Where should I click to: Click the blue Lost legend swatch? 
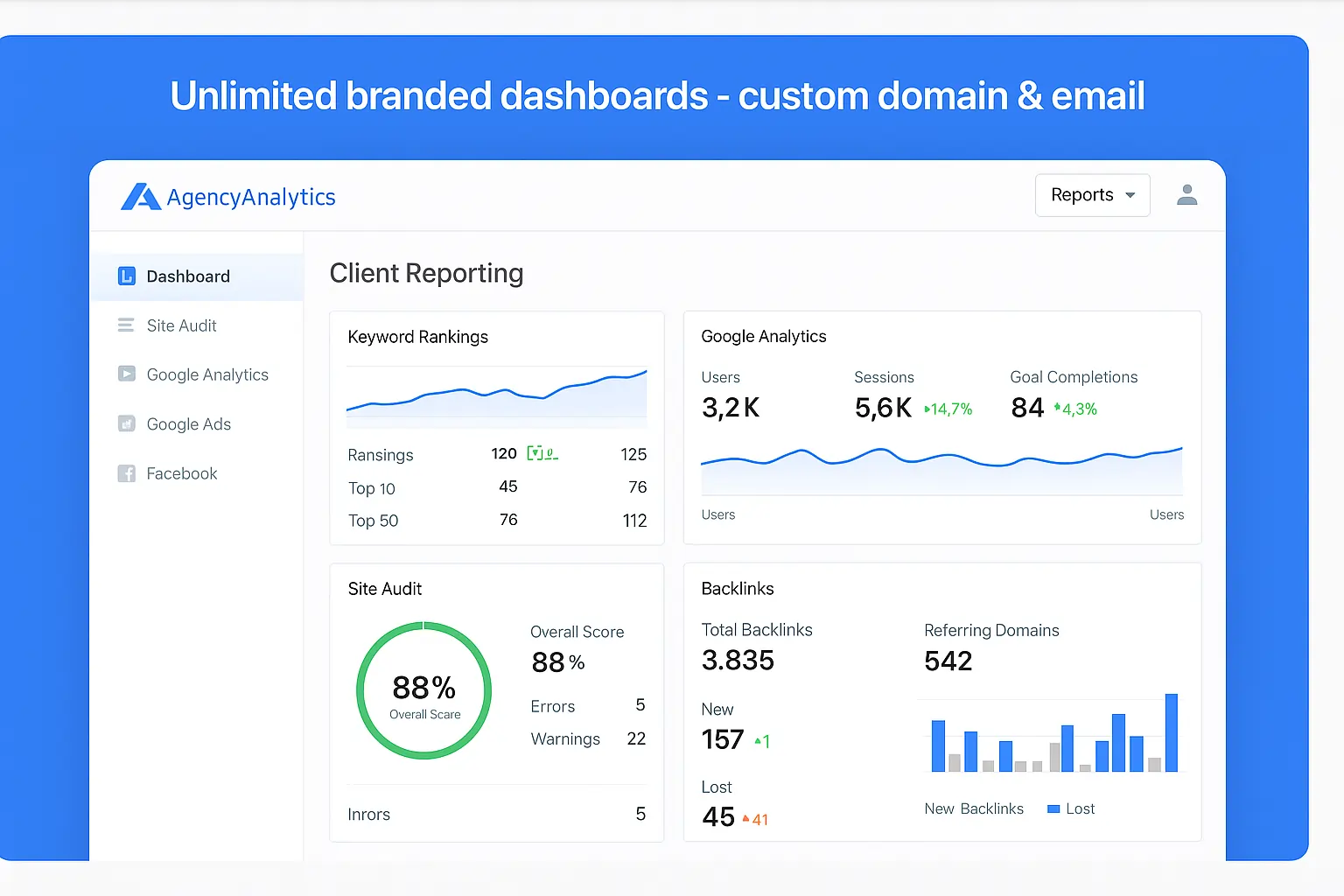[x=1053, y=809]
